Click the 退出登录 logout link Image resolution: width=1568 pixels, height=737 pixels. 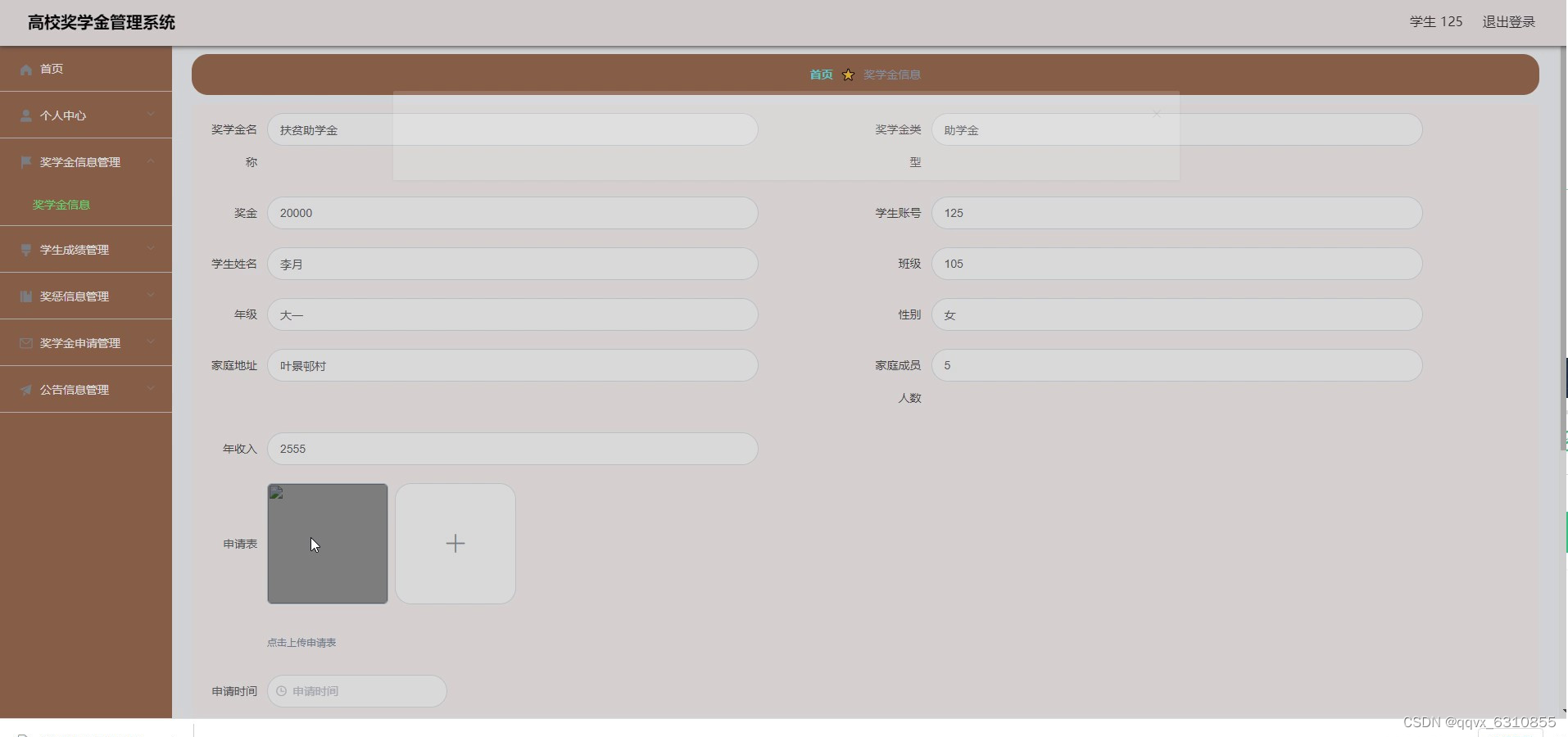[x=1508, y=22]
